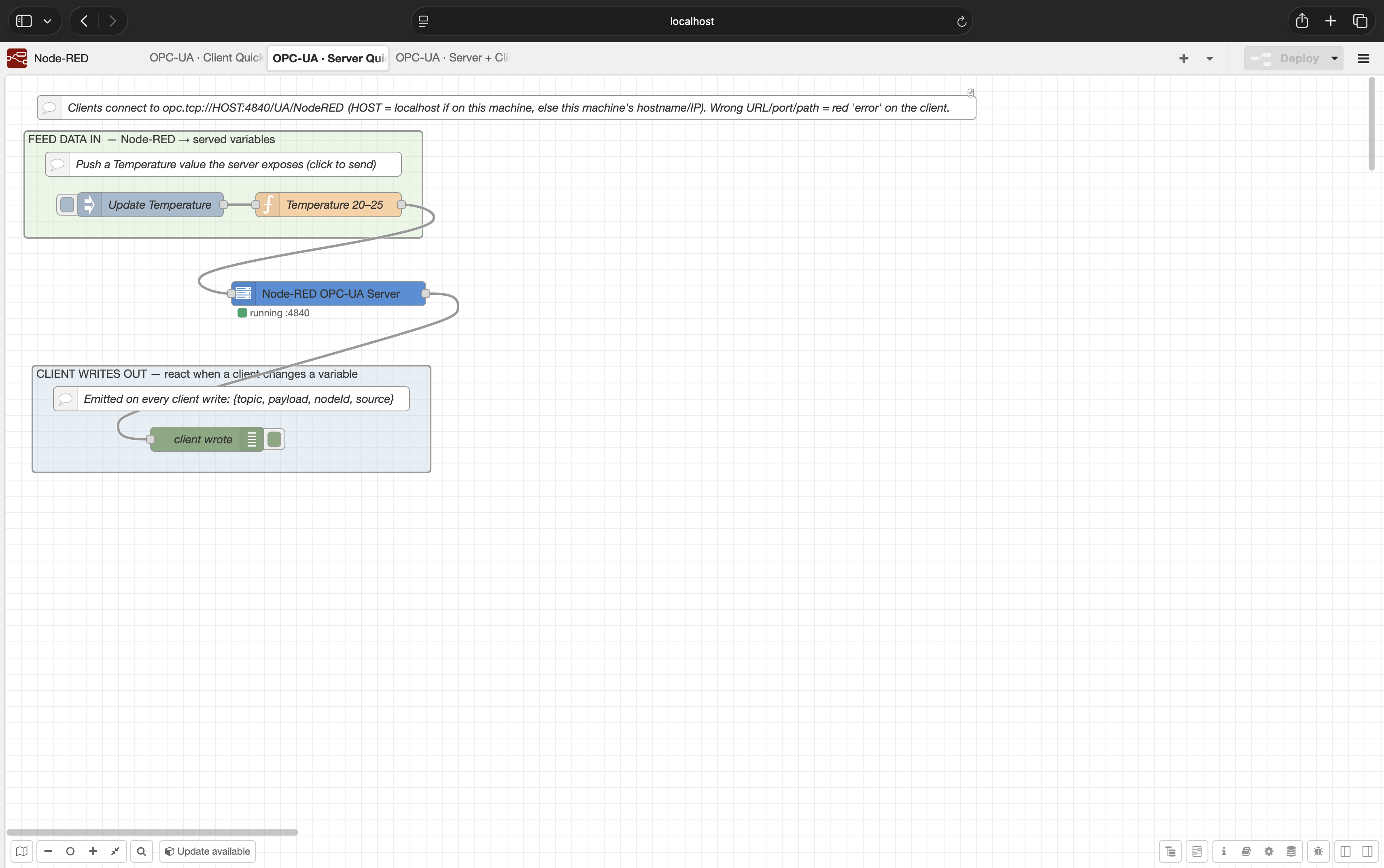The image size is (1384, 868).
Task: Select the Push a Temperature value comment
Action: (x=223, y=164)
